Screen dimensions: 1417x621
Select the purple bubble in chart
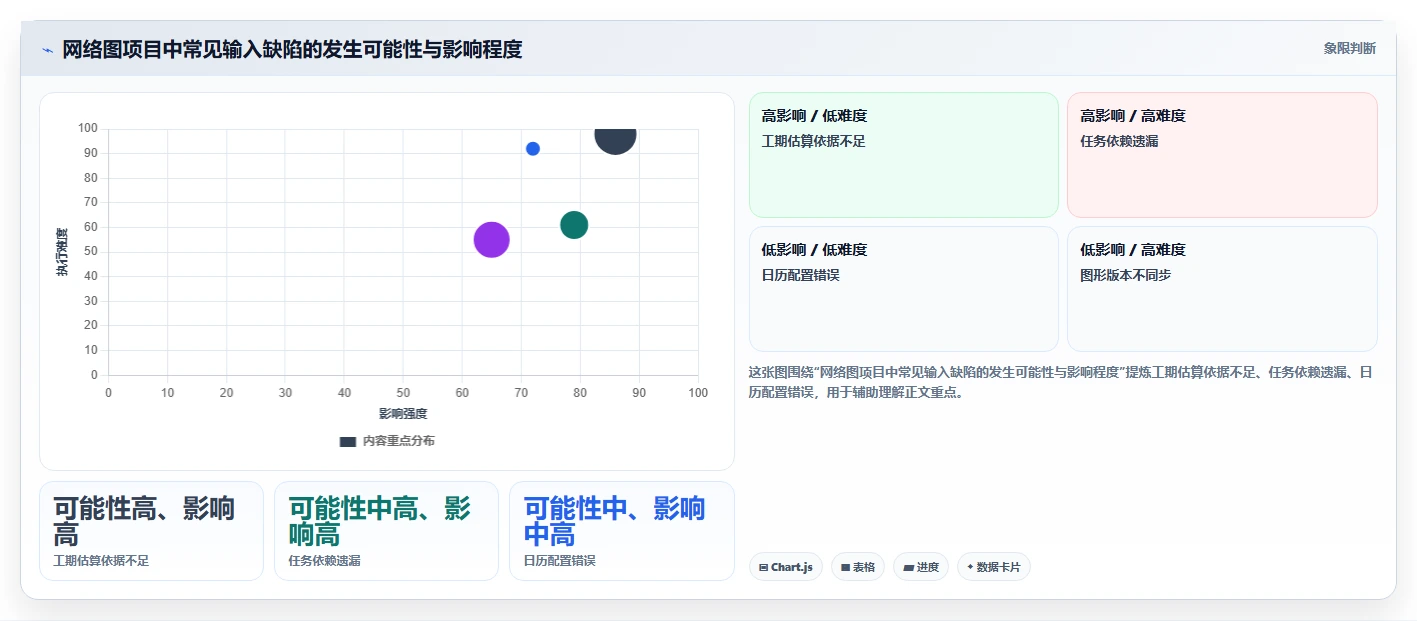point(491,240)
